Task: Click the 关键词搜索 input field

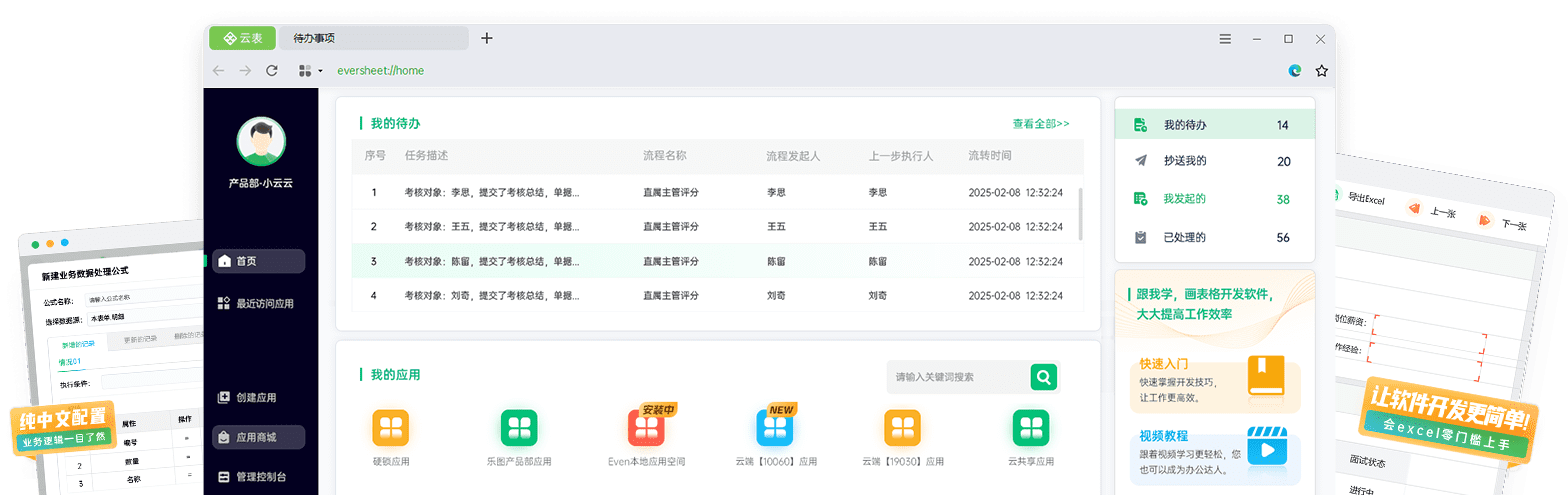Action: coord(955,377)
